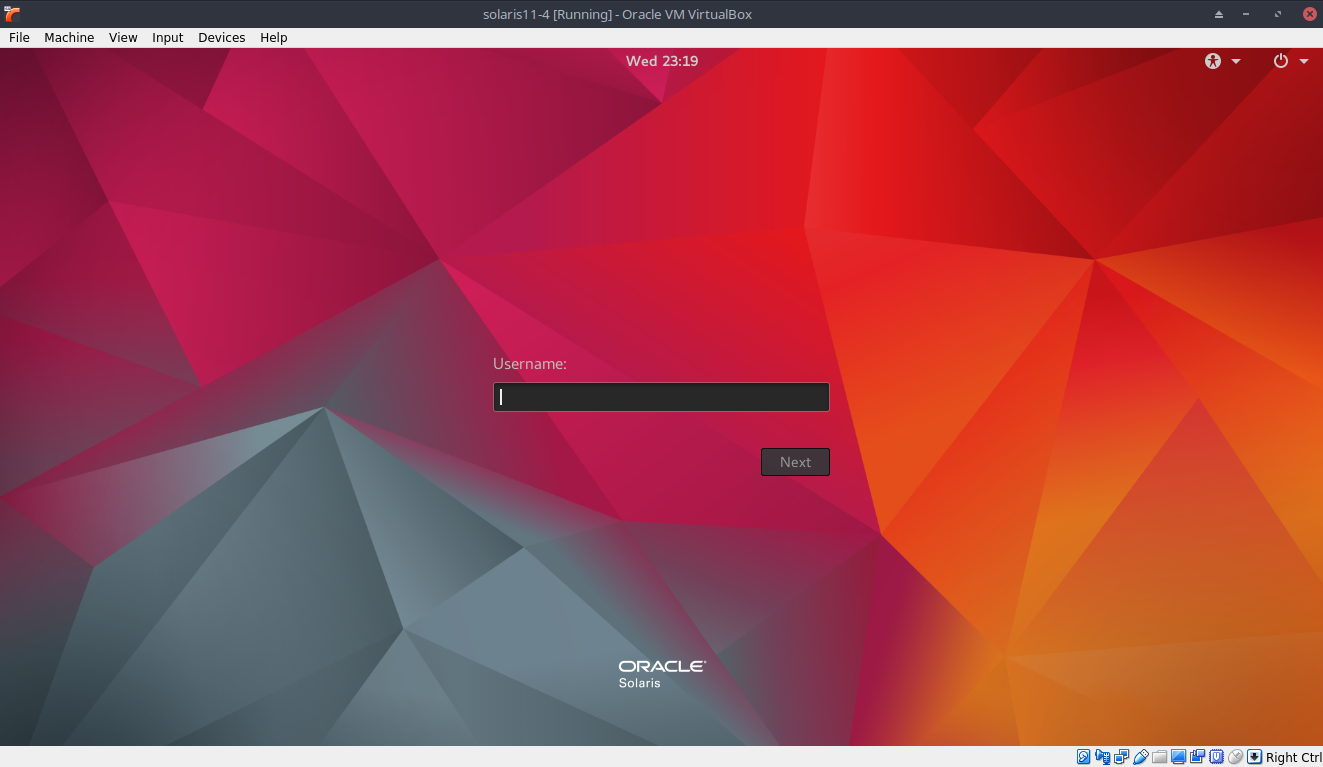Maximize the VirtualBox window
Image resolution: width=1323 pixels, height=767 pixels.
point(1277,14)
